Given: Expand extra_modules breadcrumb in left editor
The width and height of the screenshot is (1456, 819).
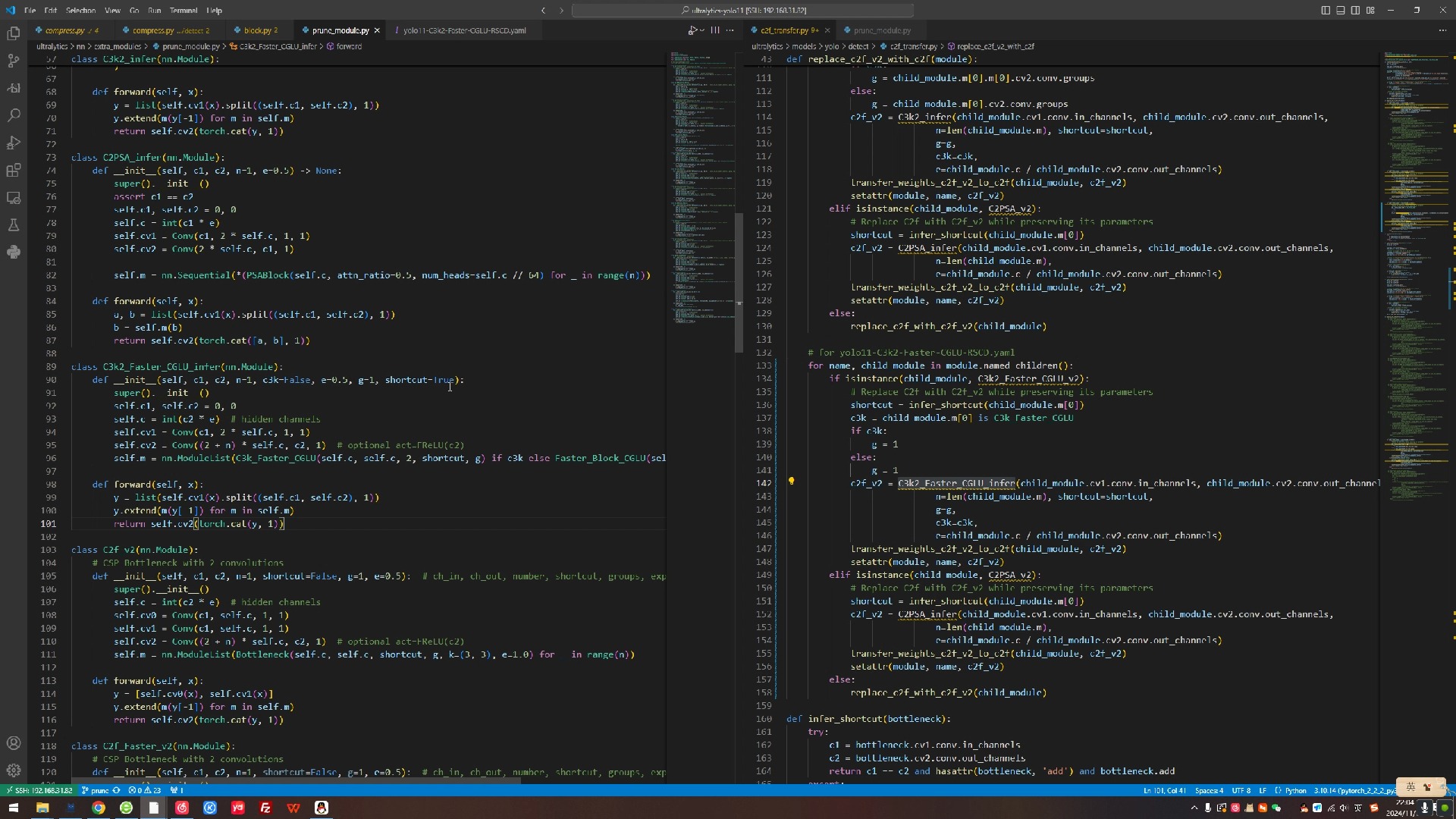Looking at the screenshot, I should pyautogui.click(x=118, y=46).
